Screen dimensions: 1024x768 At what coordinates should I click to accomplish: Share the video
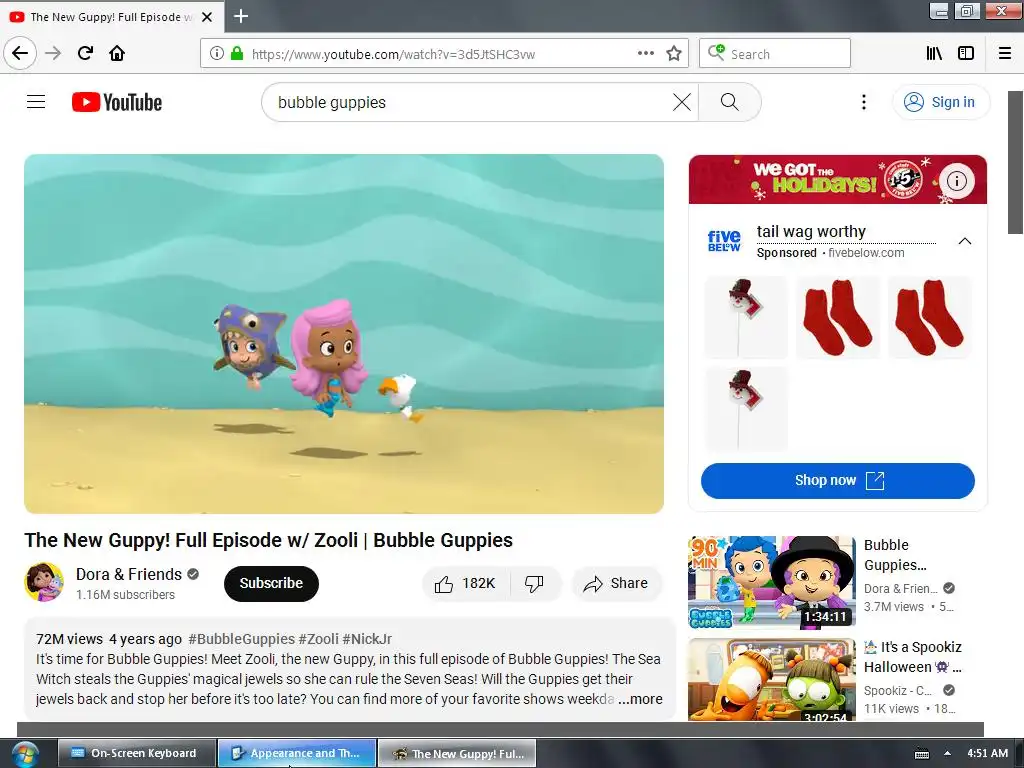(x=616, y=583)
